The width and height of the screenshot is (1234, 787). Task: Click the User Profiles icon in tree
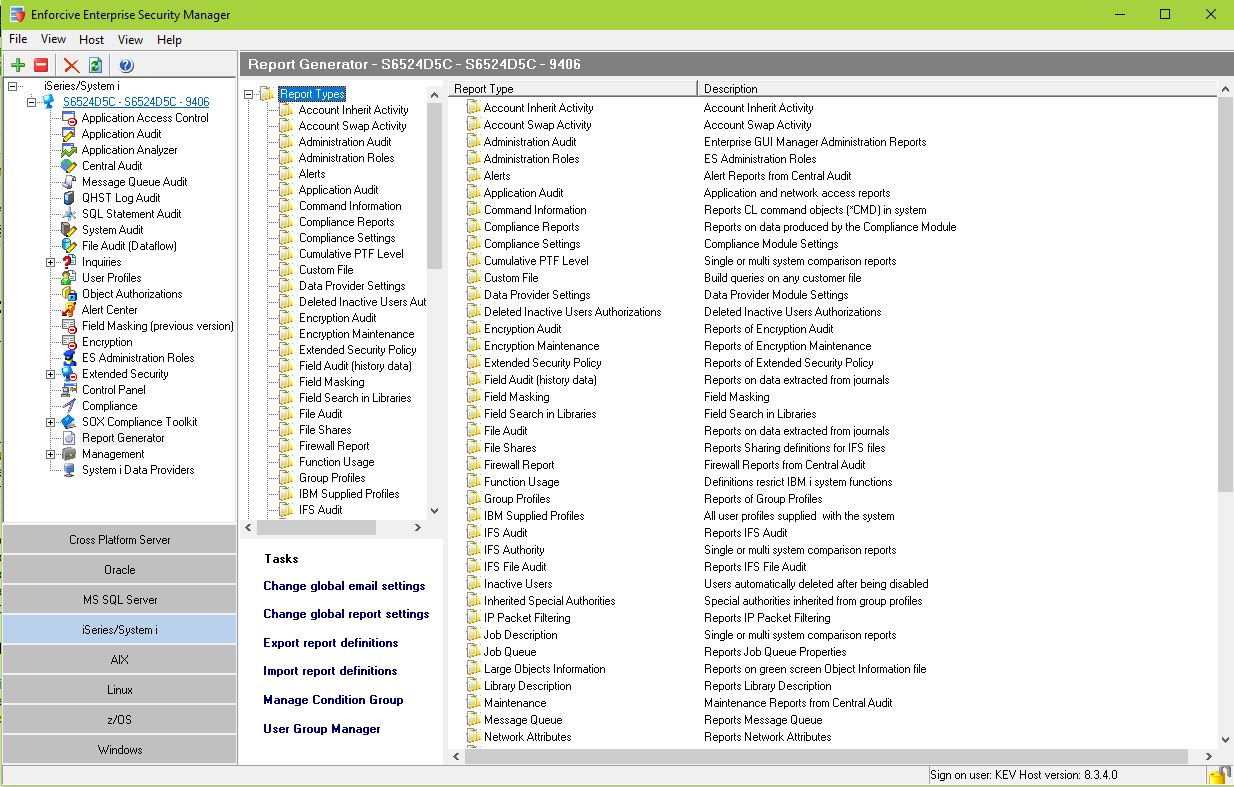tap(69, 278)
